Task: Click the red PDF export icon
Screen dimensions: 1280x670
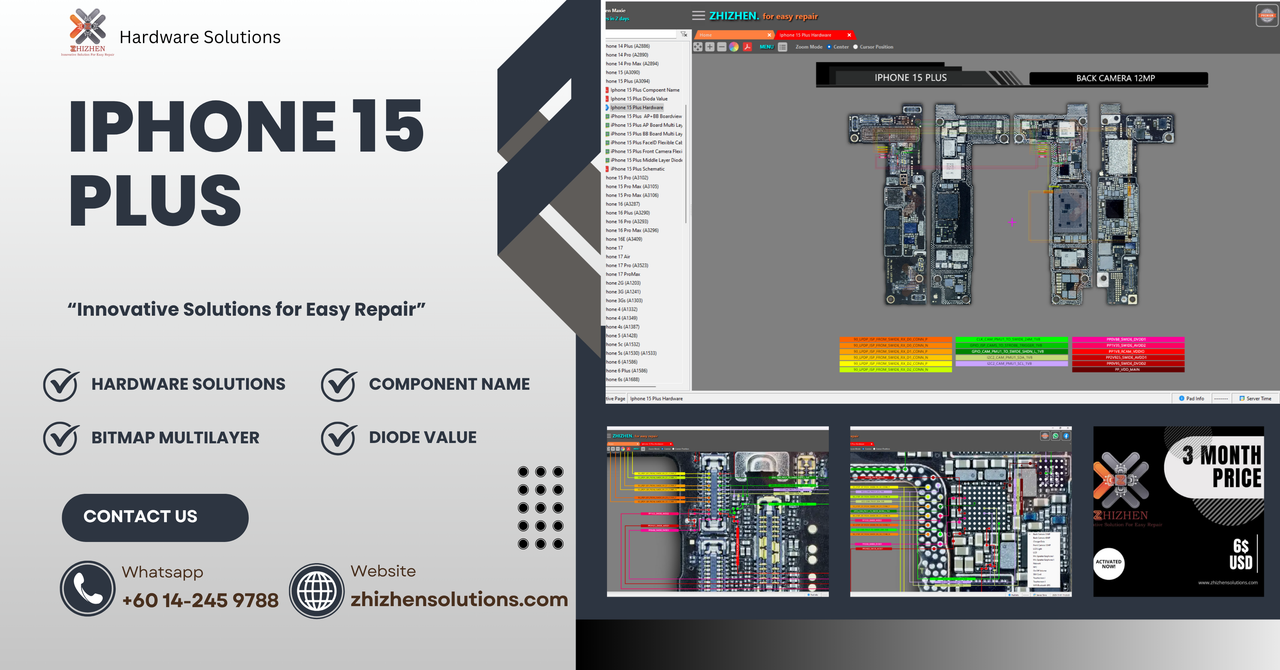Action: click(x=747, y=47)
